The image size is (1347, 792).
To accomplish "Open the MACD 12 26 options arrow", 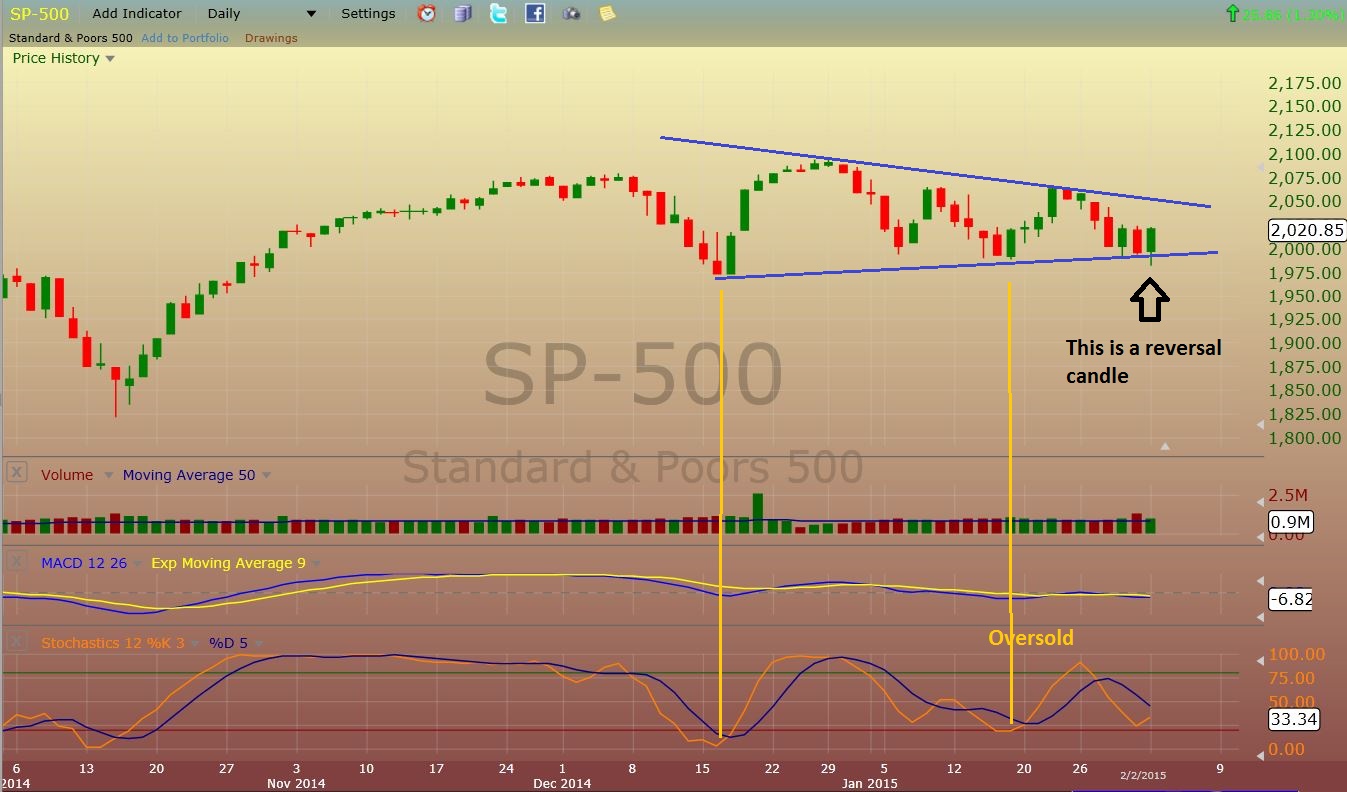I will 138,564.
